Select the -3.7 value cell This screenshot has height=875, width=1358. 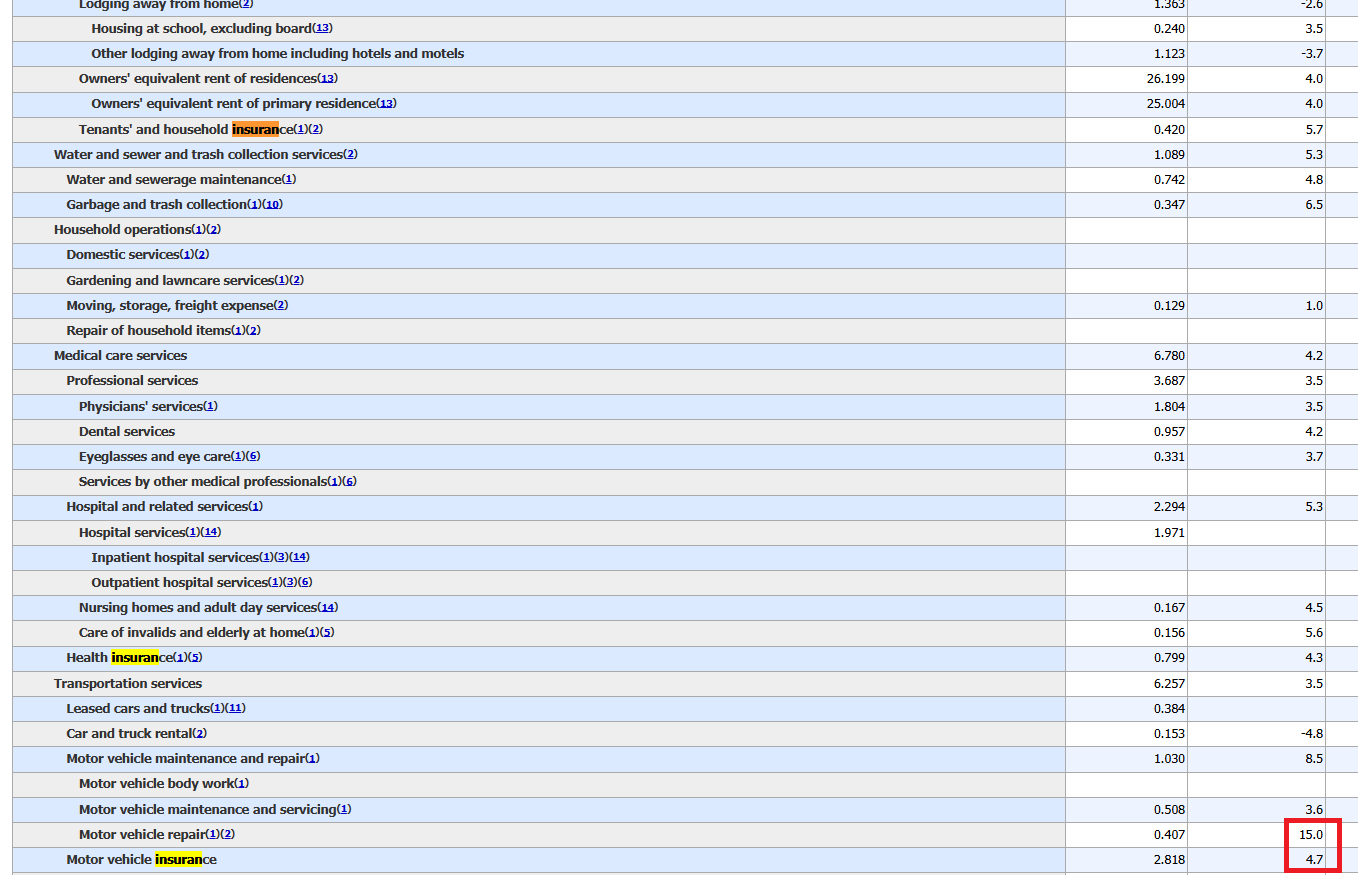tap(1257, 53)
